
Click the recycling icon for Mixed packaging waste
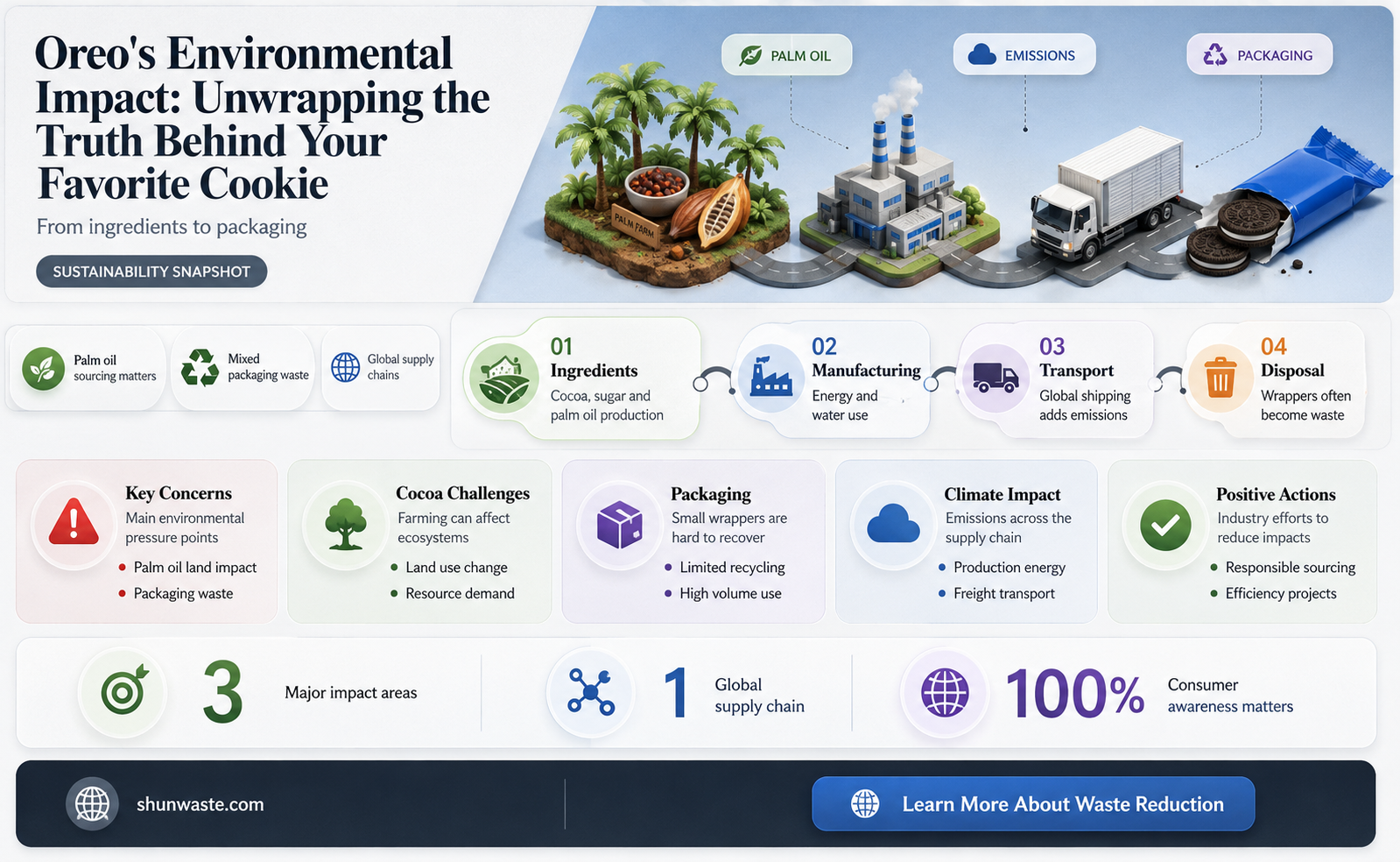tap(200, 368)
